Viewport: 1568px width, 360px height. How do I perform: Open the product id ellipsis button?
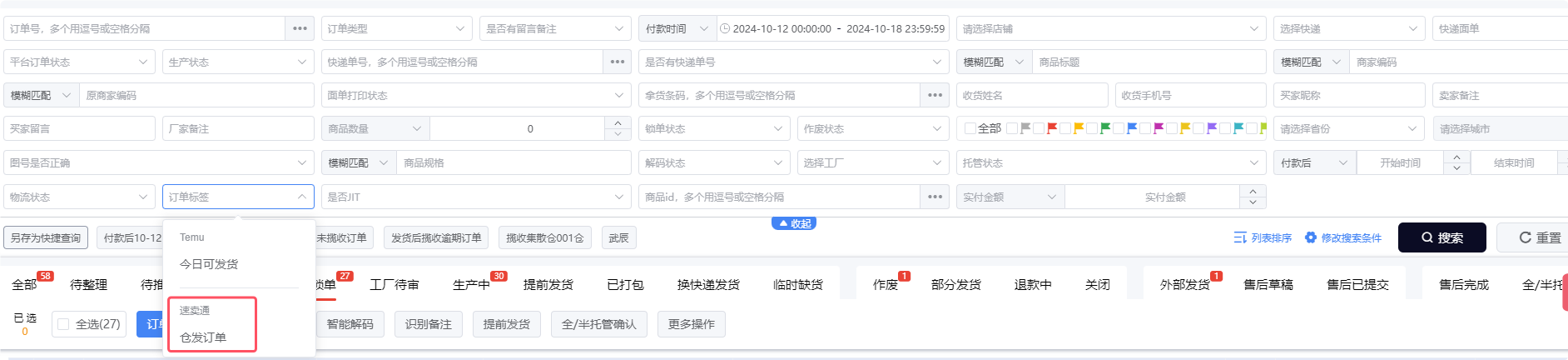[x=935, y=197]
